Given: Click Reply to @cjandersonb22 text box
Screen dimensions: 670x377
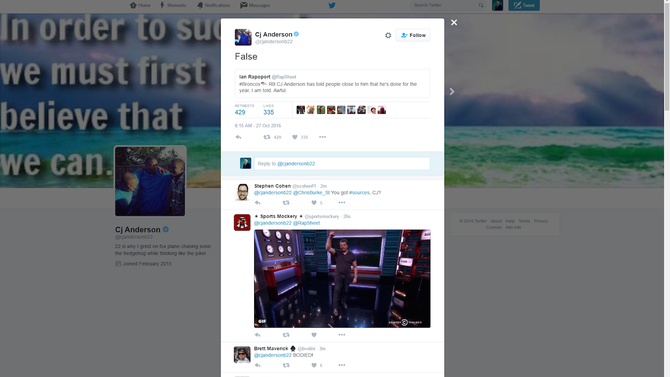Looking at the screenshot, I should tap(342, 164).
